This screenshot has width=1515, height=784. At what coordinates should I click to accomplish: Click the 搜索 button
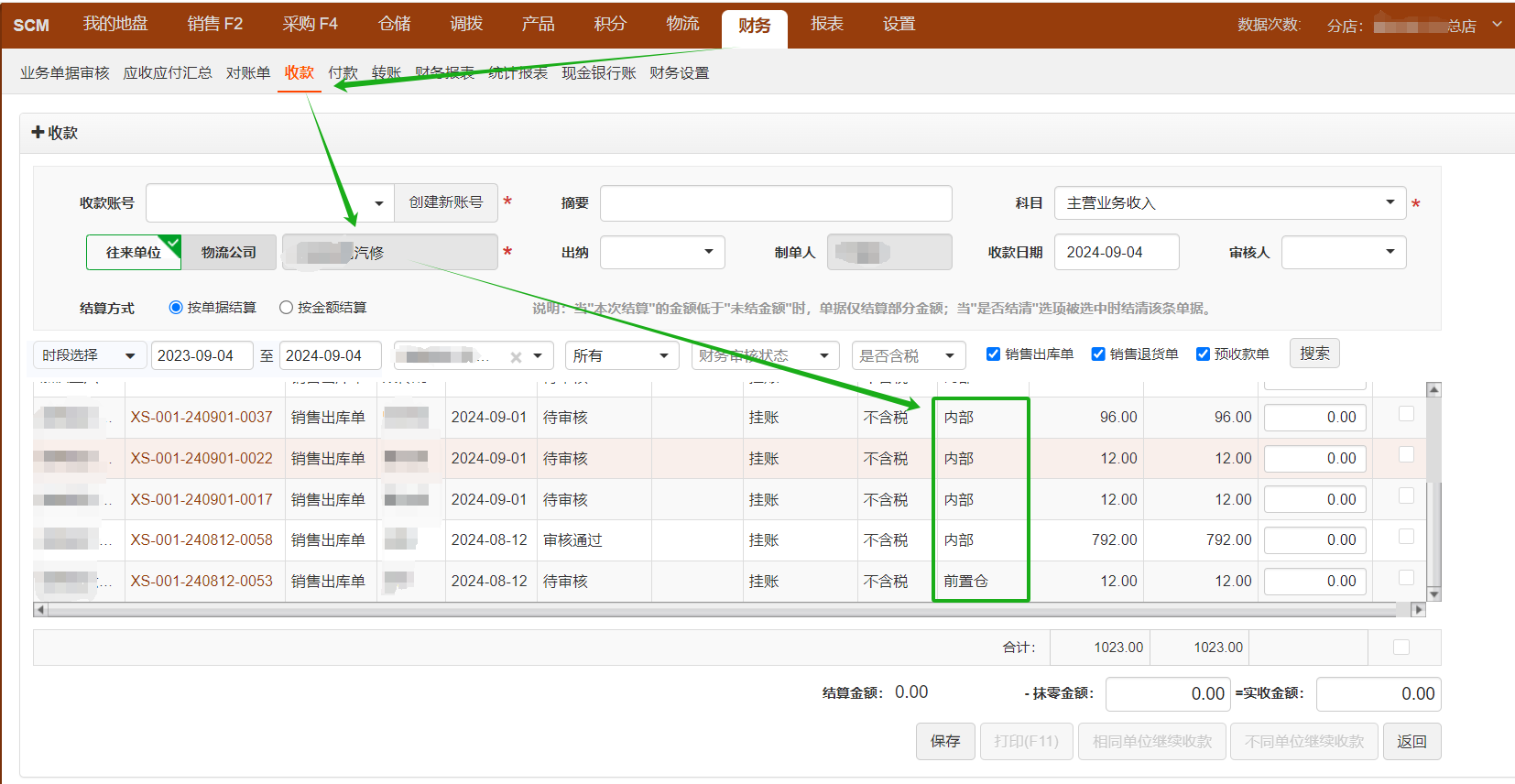[1313, 354]
